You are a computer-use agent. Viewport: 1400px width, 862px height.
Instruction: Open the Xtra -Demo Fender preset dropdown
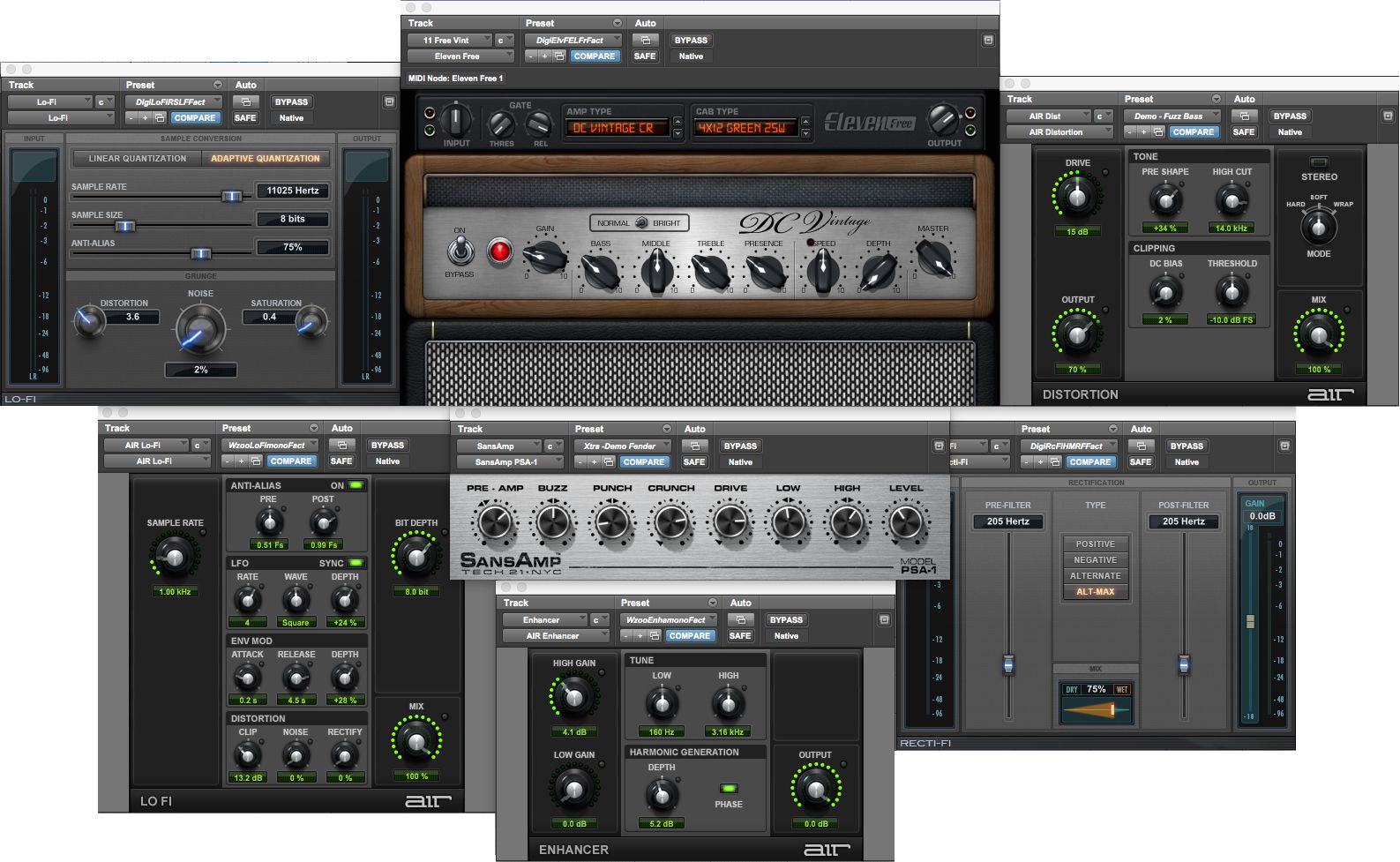tap(622, 446)
